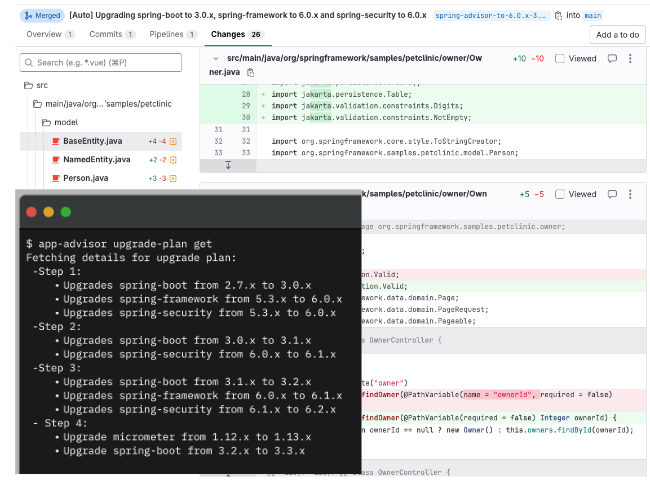The width and height of the screenshot is (650, 481).
Task: Collapse the Owner.java file diff chevron
Action: point(216,59)
